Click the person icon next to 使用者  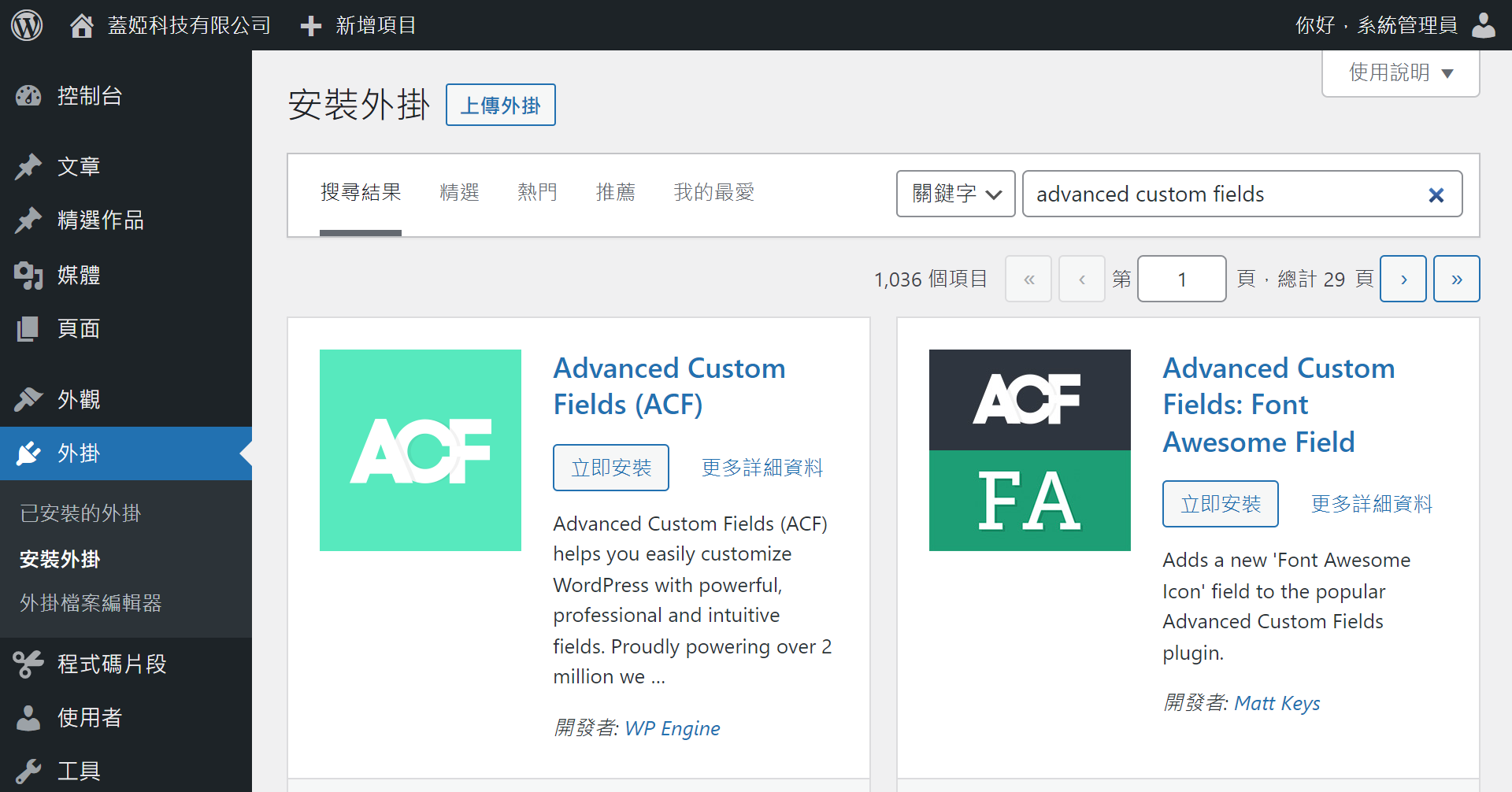click(x=28, y=718)
